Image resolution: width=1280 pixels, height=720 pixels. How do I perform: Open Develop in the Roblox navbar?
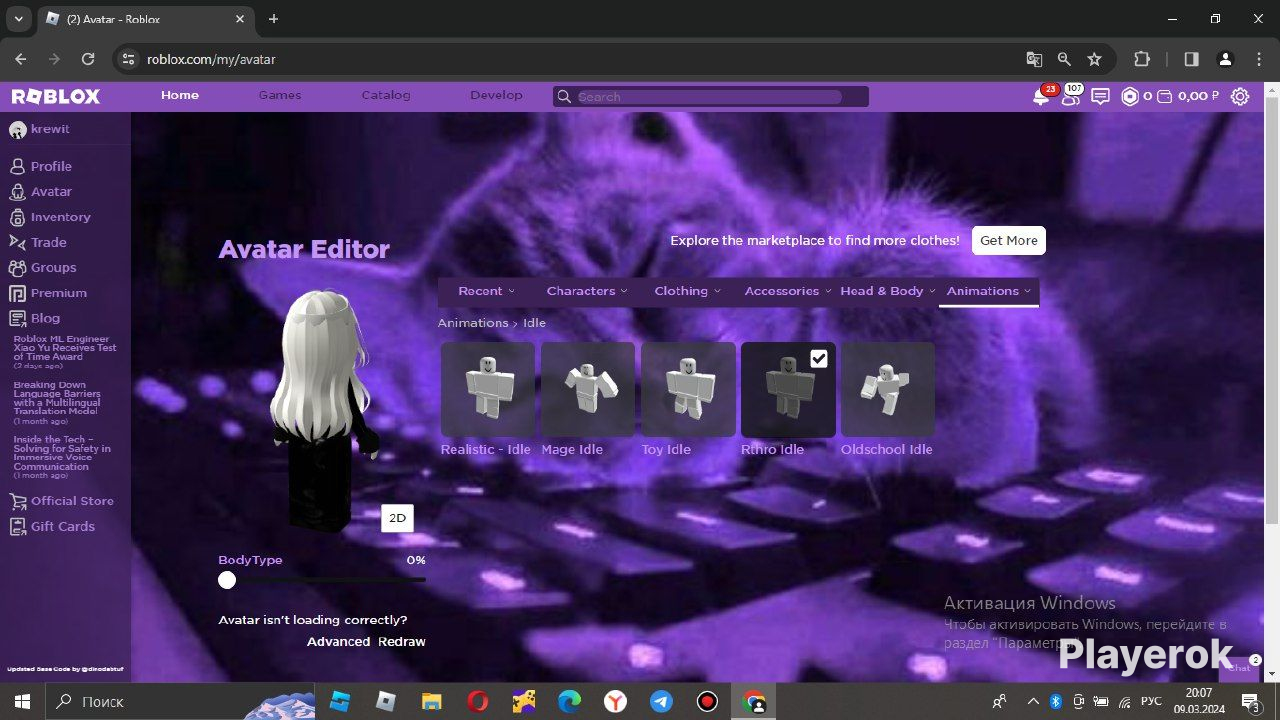496,95
